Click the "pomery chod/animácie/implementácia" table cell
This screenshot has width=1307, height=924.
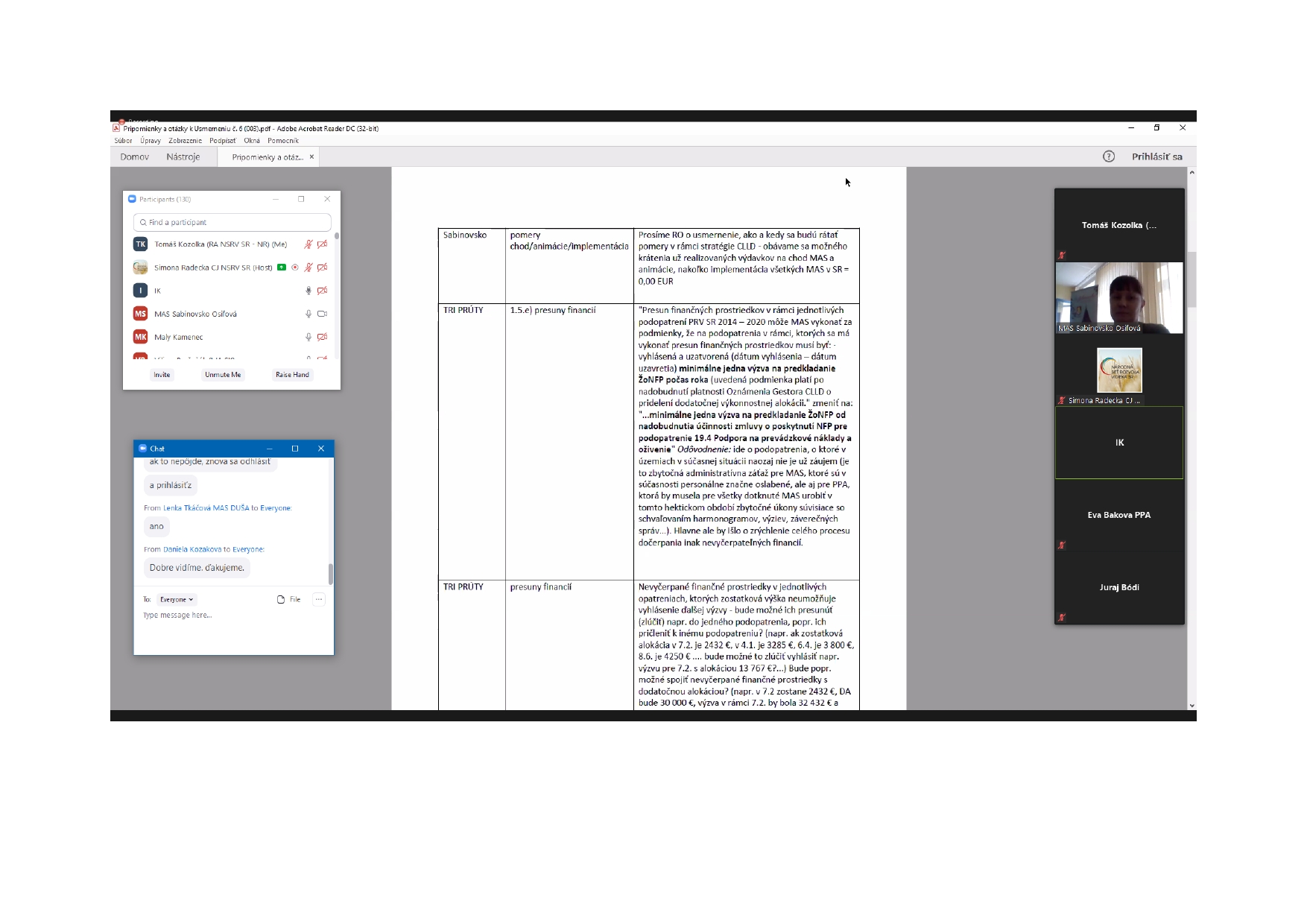pyautogui.click(x=569, y=266)
